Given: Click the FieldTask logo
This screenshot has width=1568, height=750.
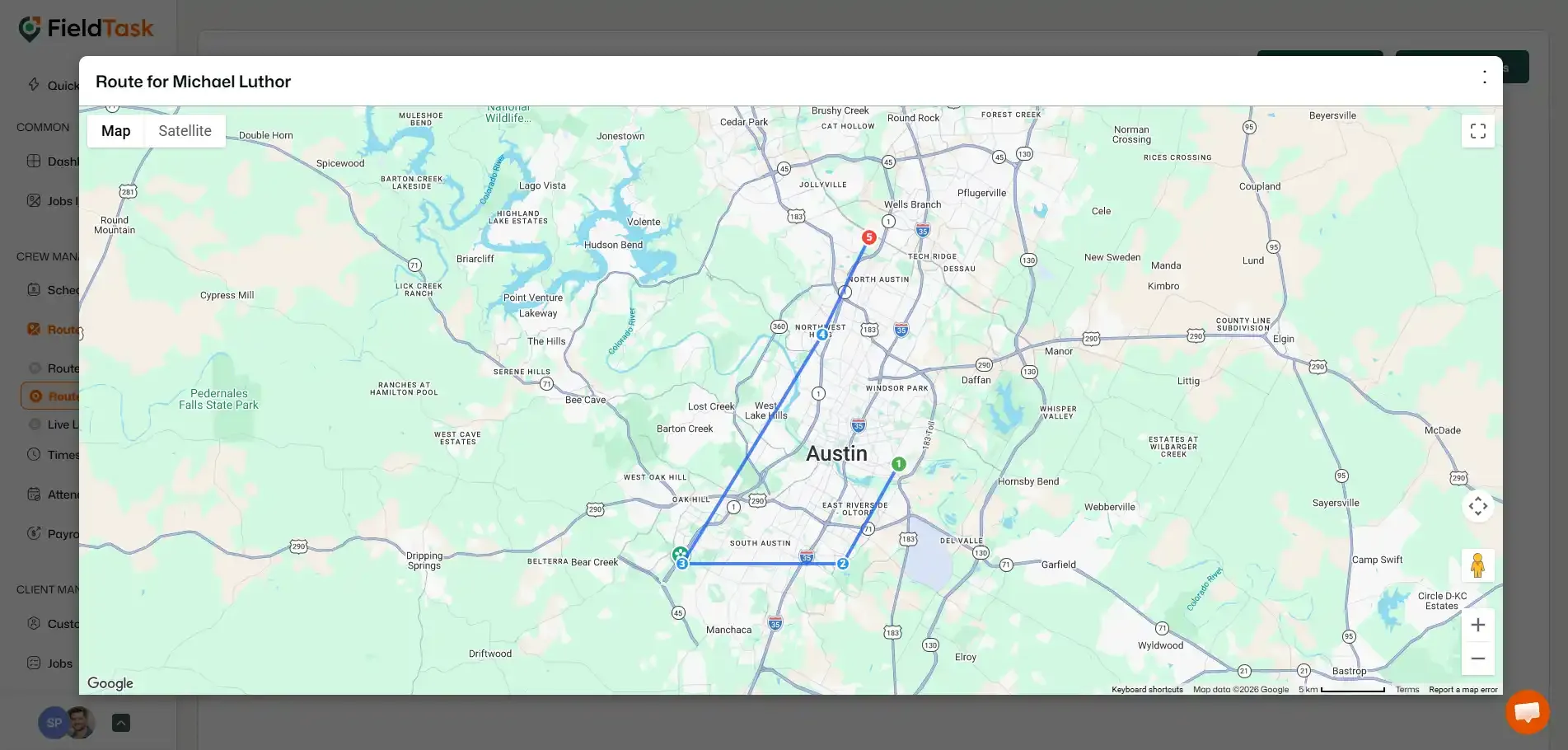Looking at the screenshot, I should (86, 29).
